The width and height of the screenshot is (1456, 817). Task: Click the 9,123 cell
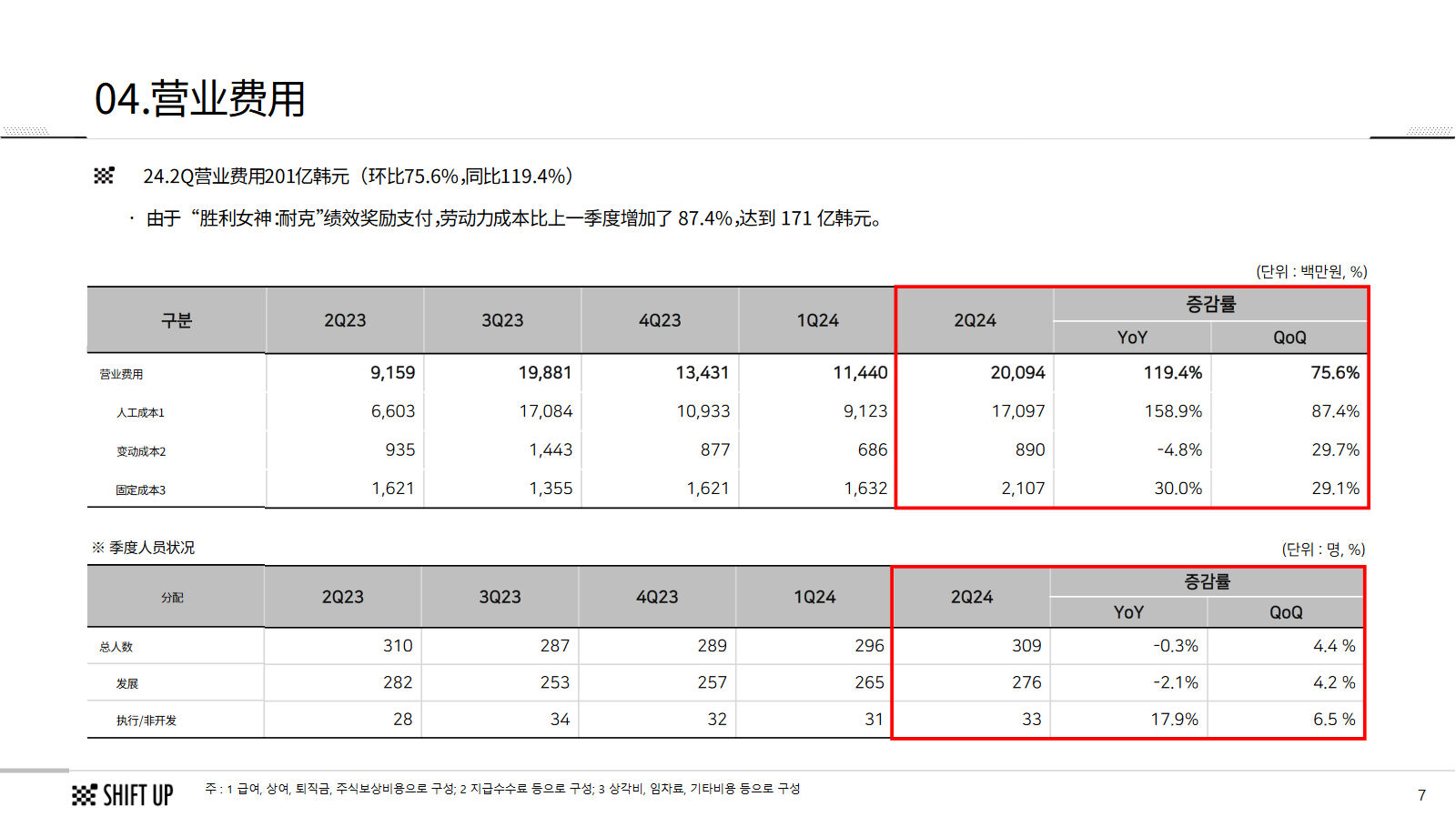pyautogui.click(x=865, y=411)
